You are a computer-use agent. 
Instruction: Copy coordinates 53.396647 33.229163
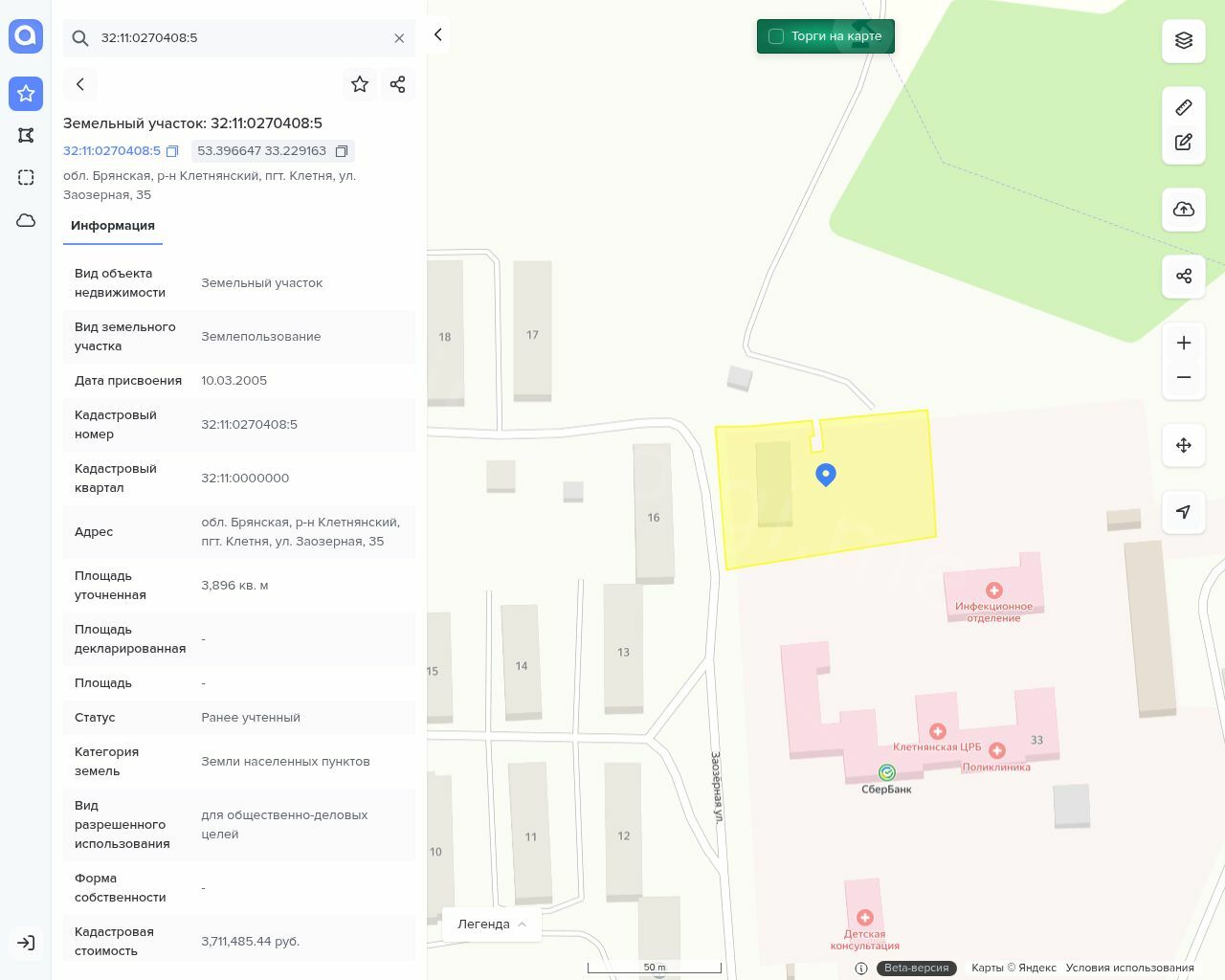(x=342, y=151)
